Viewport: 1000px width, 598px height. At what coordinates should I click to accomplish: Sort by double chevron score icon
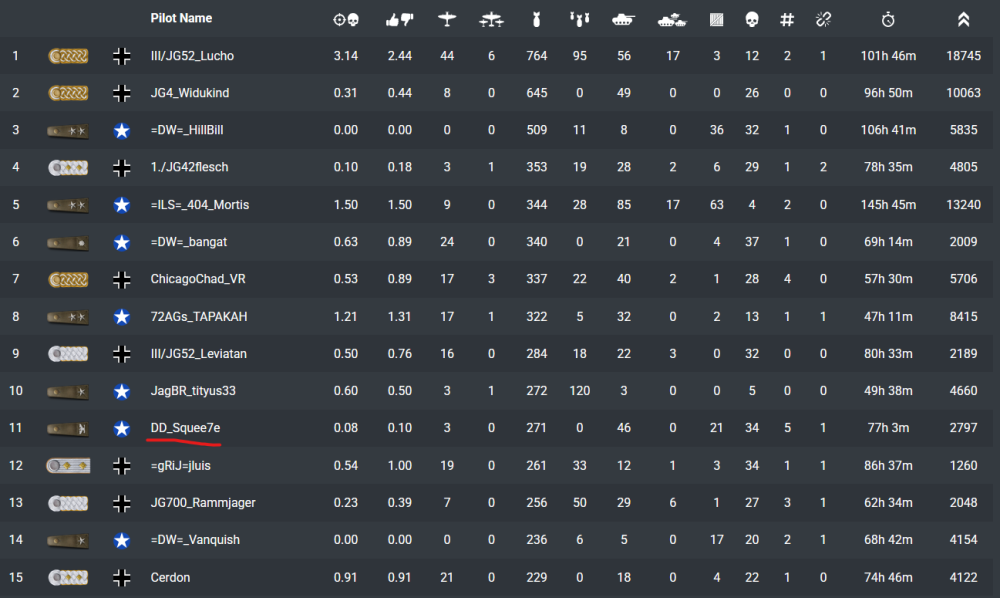tap(963, 19)
